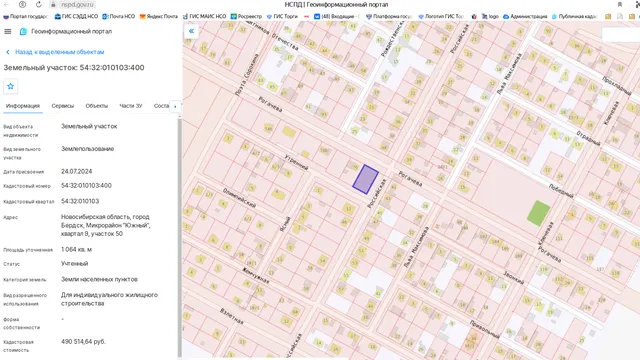Click the address text Новосибирская область
The height and width of the screenshot is (360, 640).
(x=105, y=225)
